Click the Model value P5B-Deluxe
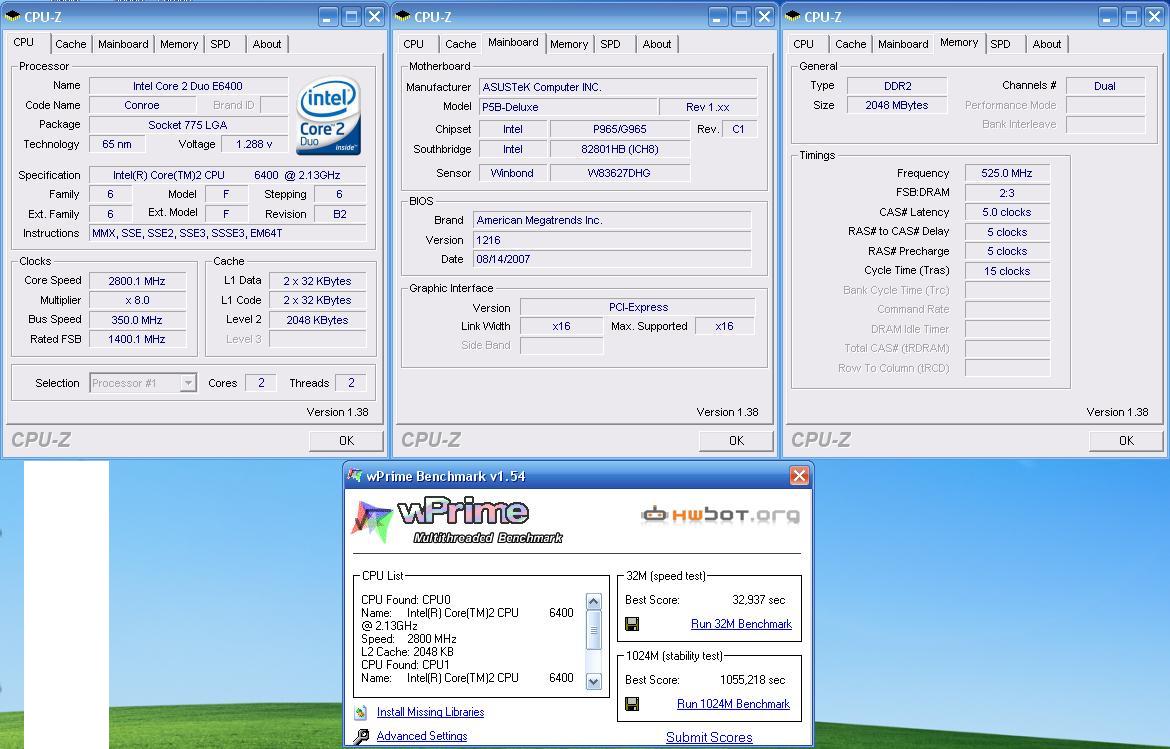1170x749 pixels. (x=568, y=107)
